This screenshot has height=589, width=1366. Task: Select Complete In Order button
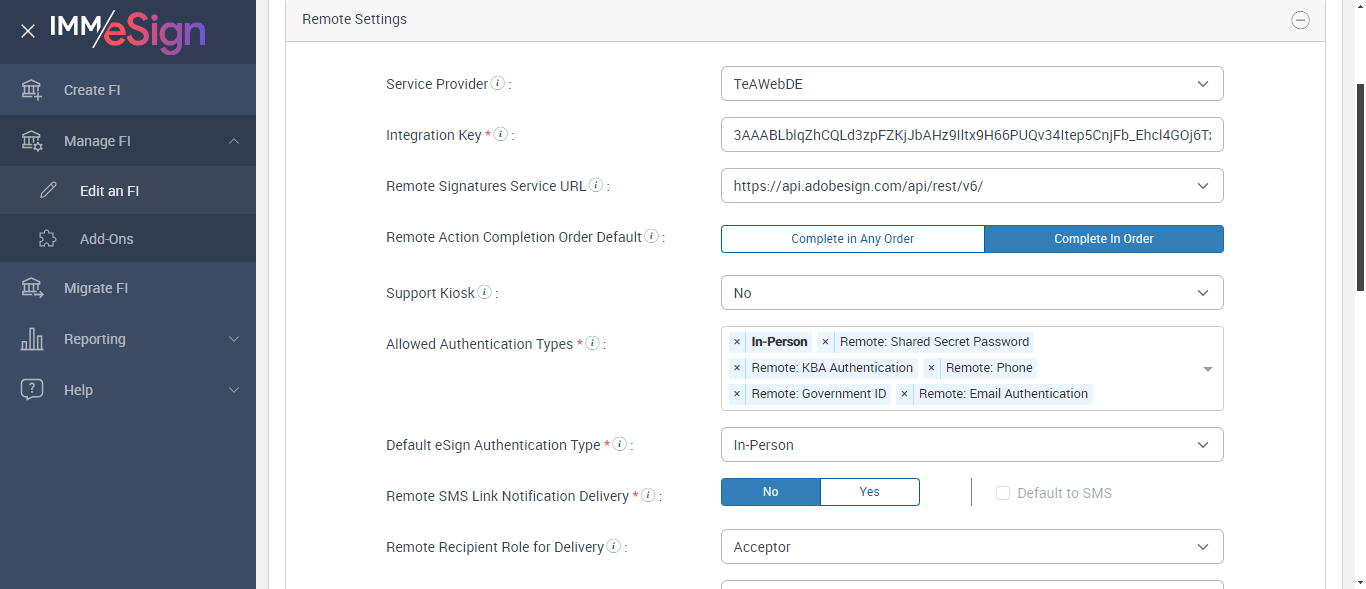pyautogui.click(x=1103, y=239)
